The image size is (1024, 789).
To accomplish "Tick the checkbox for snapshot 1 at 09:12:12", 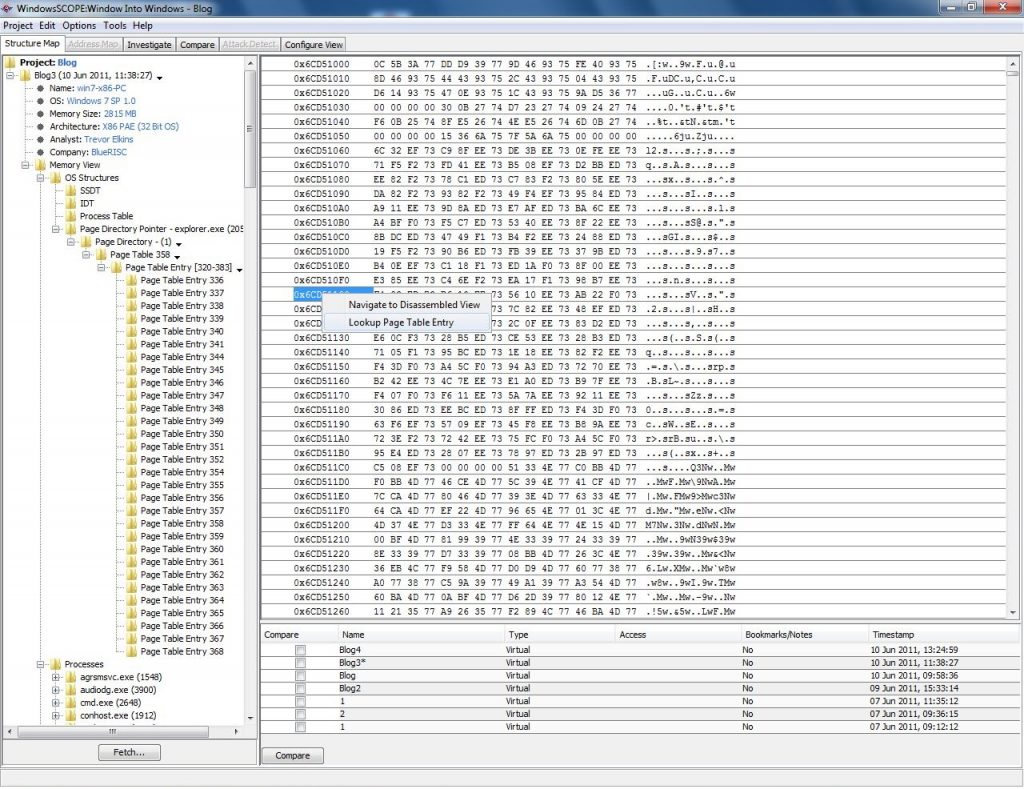I will (300, 727).
